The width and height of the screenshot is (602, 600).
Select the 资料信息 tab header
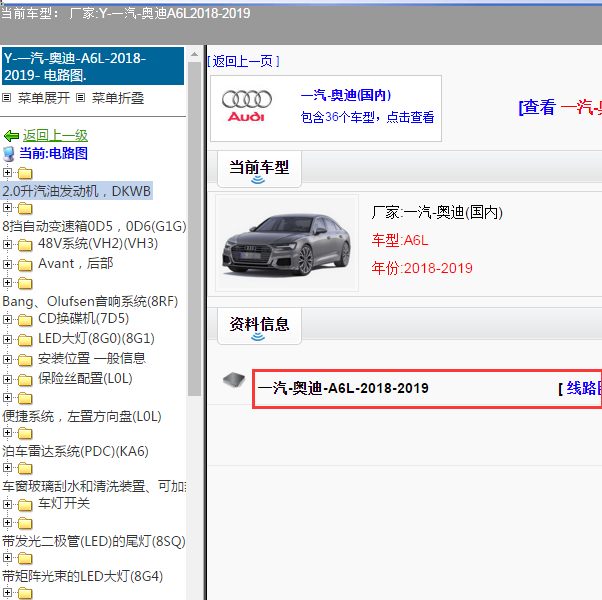(259, 326)
